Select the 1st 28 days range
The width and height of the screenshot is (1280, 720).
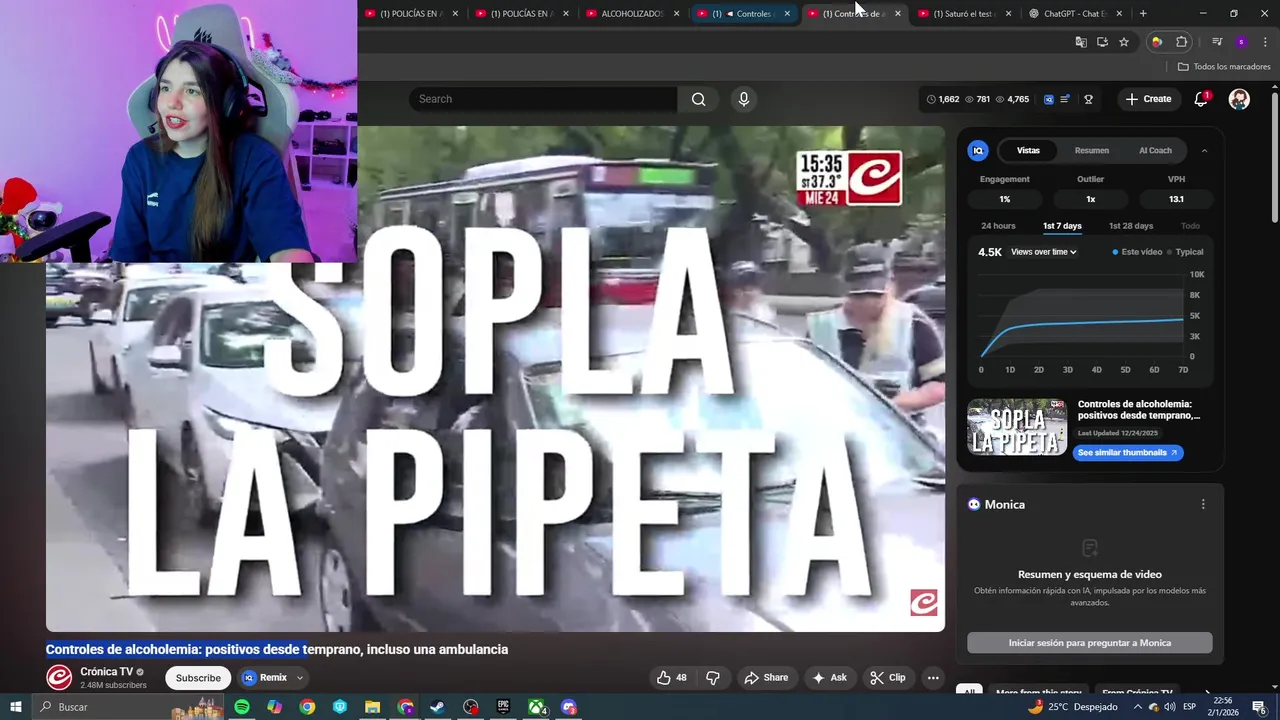point(1131,226)
